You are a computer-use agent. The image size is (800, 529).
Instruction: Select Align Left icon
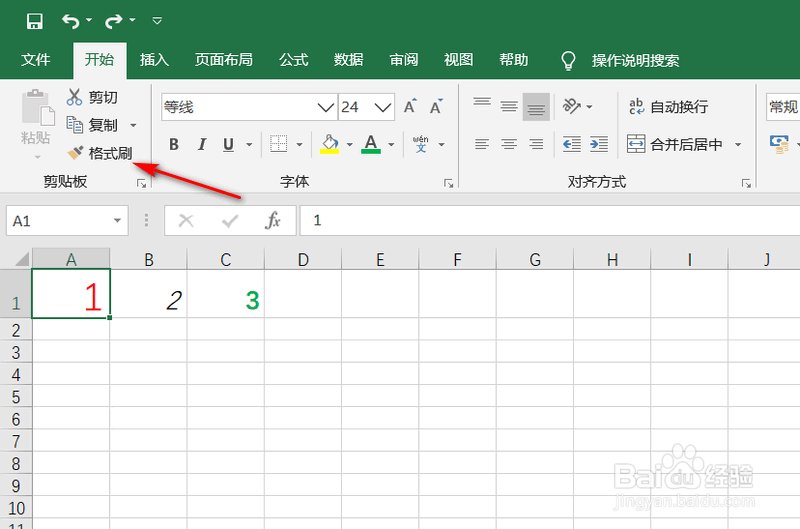pos(482,144)
